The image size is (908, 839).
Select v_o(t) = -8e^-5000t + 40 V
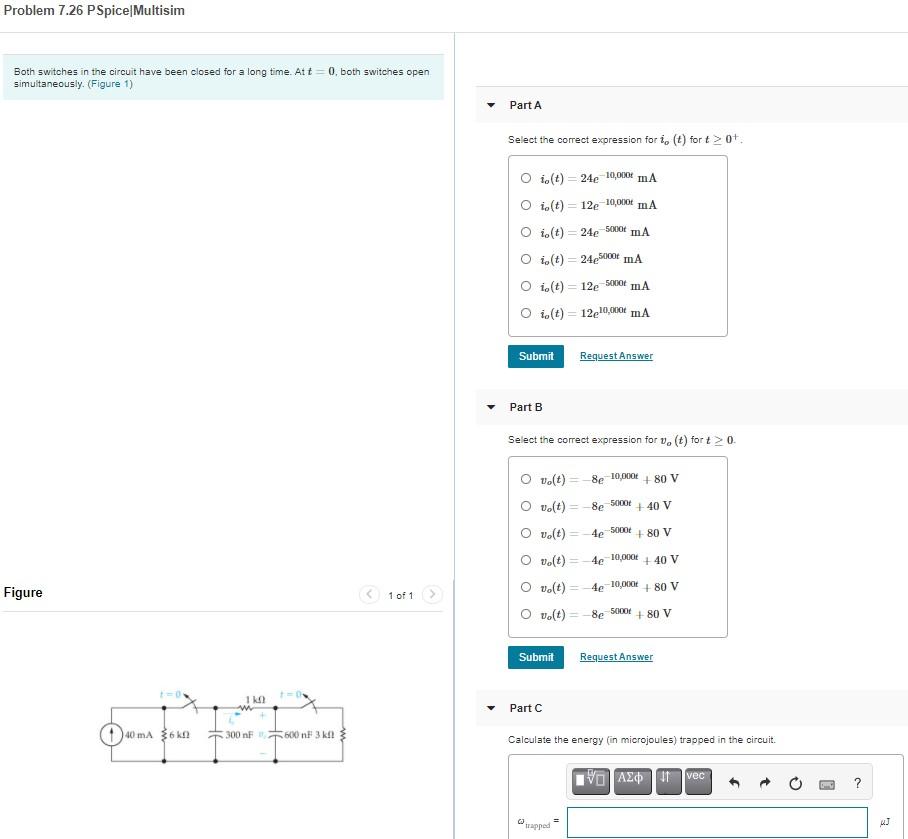525,505
